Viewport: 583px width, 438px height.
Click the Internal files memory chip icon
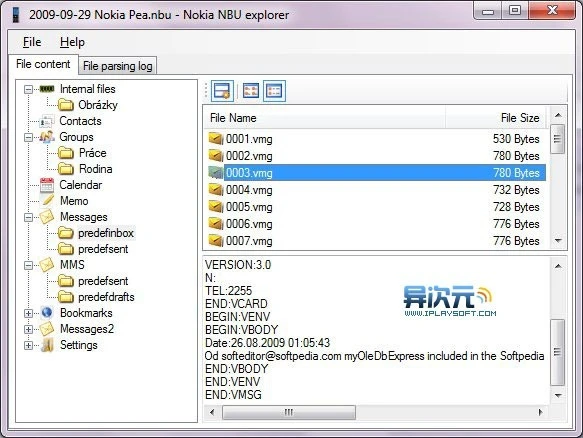(x=47, y=89)
